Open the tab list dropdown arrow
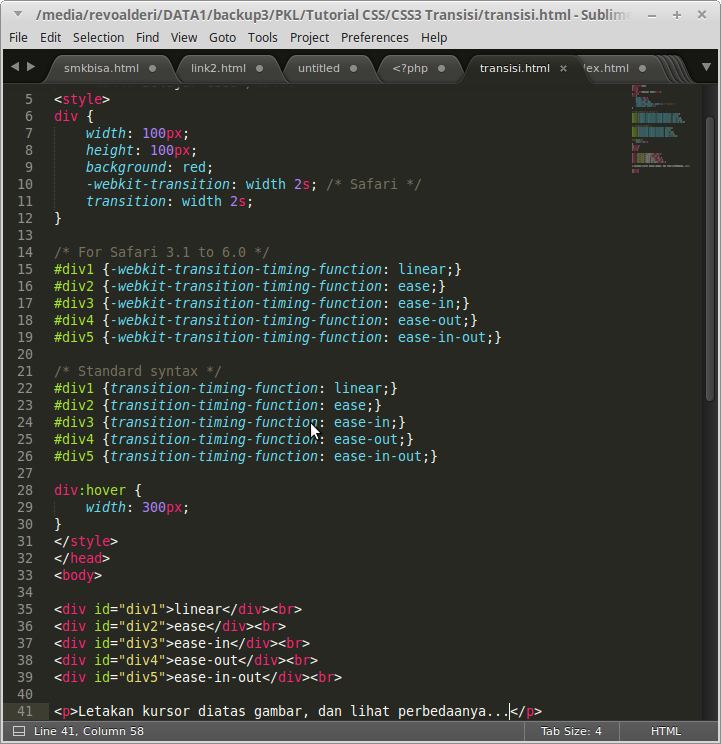721x744 pixels. pyautogui.click(x=706, y=67)
